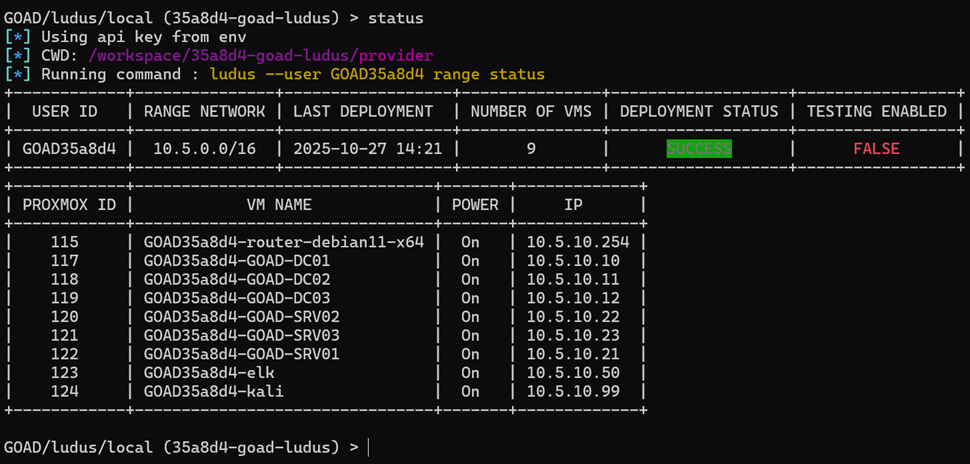Click the last deployment date 2025-10-27 14:21
Screen dimensions: 970x464
367,148
